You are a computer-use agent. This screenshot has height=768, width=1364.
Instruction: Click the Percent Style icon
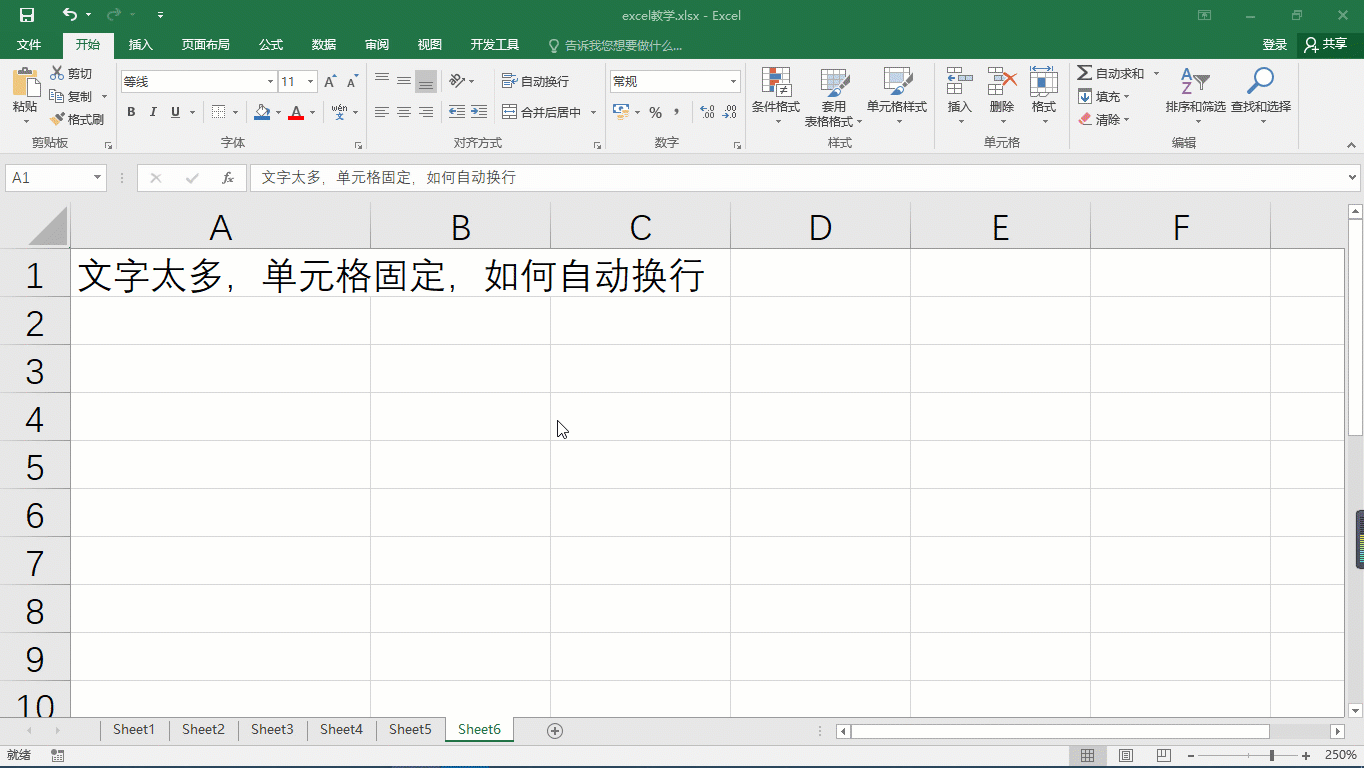(657, 112)
